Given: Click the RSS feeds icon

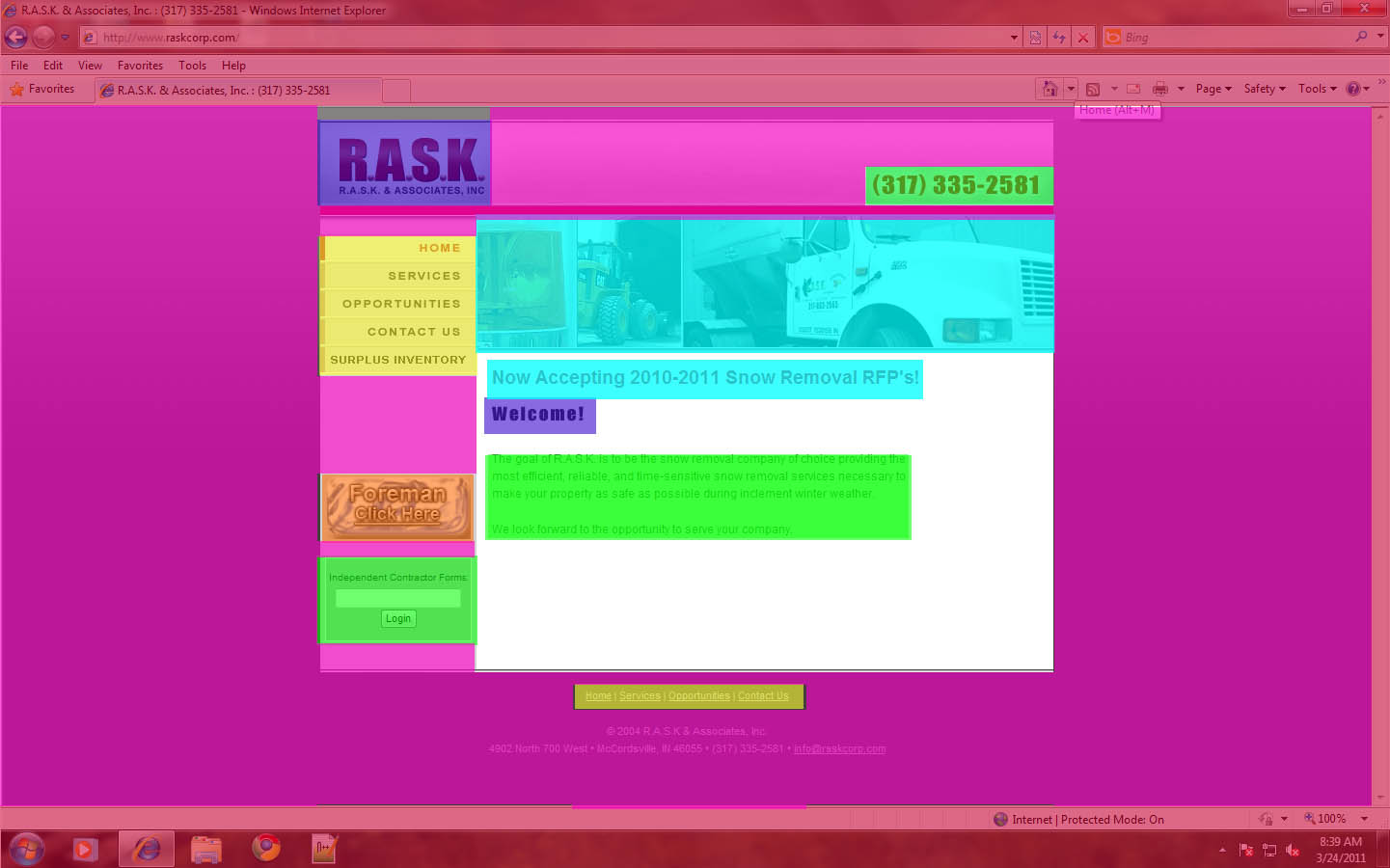Looking at the screenshot, I should coord(1093,89).
